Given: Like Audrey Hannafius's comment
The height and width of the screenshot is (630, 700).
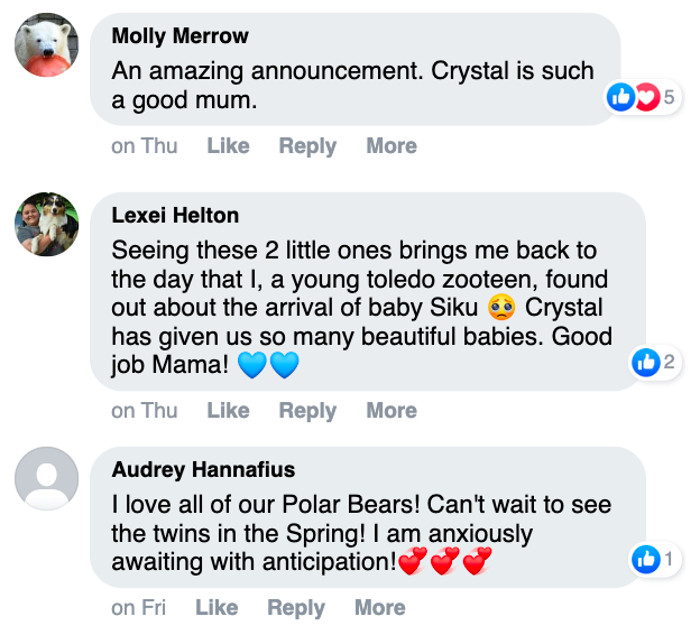Looking at the screenshot, I should [x=217, y=607].
